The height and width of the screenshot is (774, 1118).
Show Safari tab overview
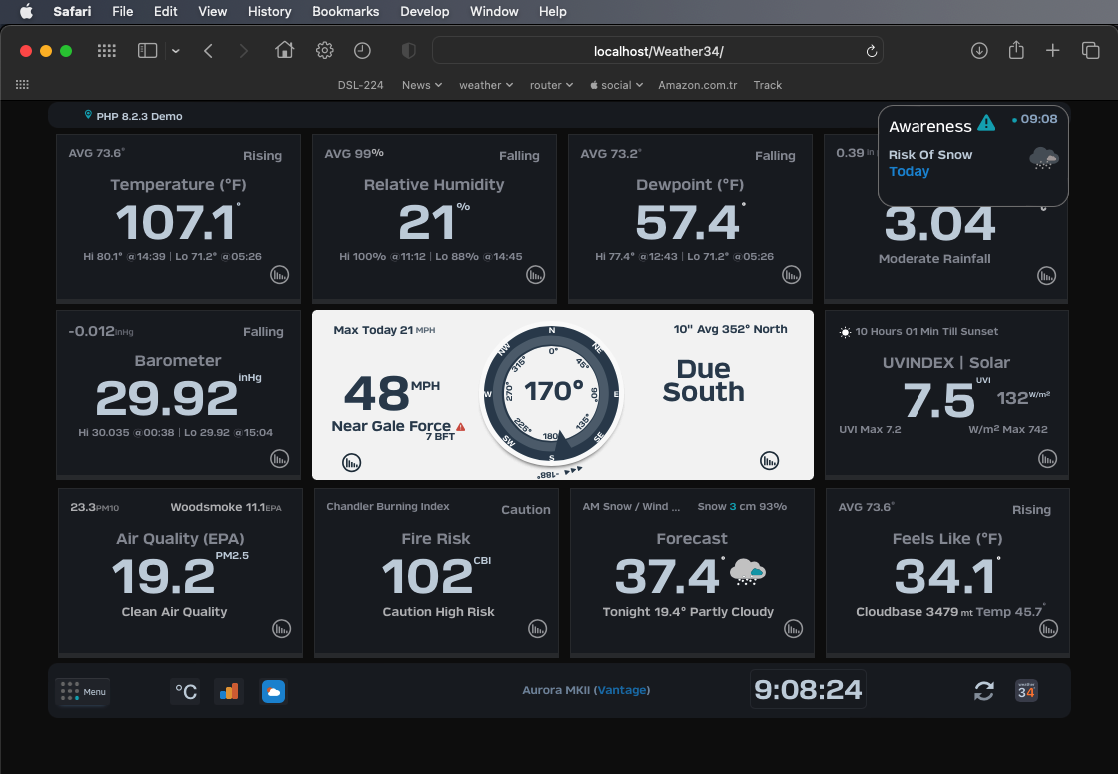1090,51
